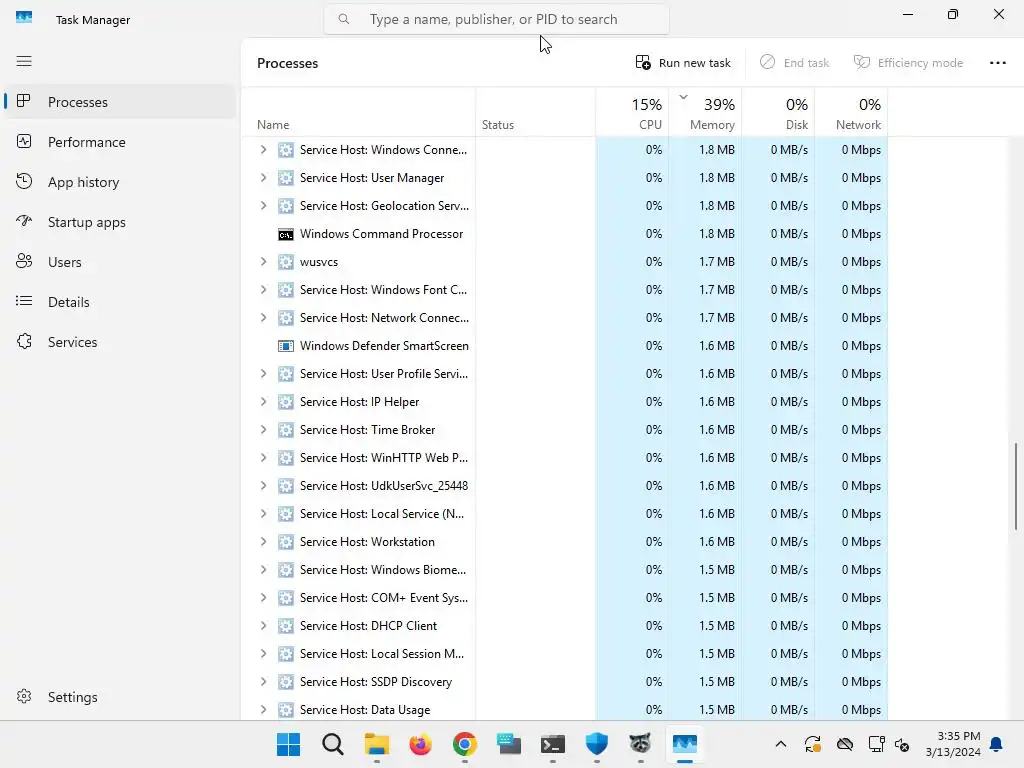
Task: Click the search magnifier icon in search box
Action: tap(344, 20)
